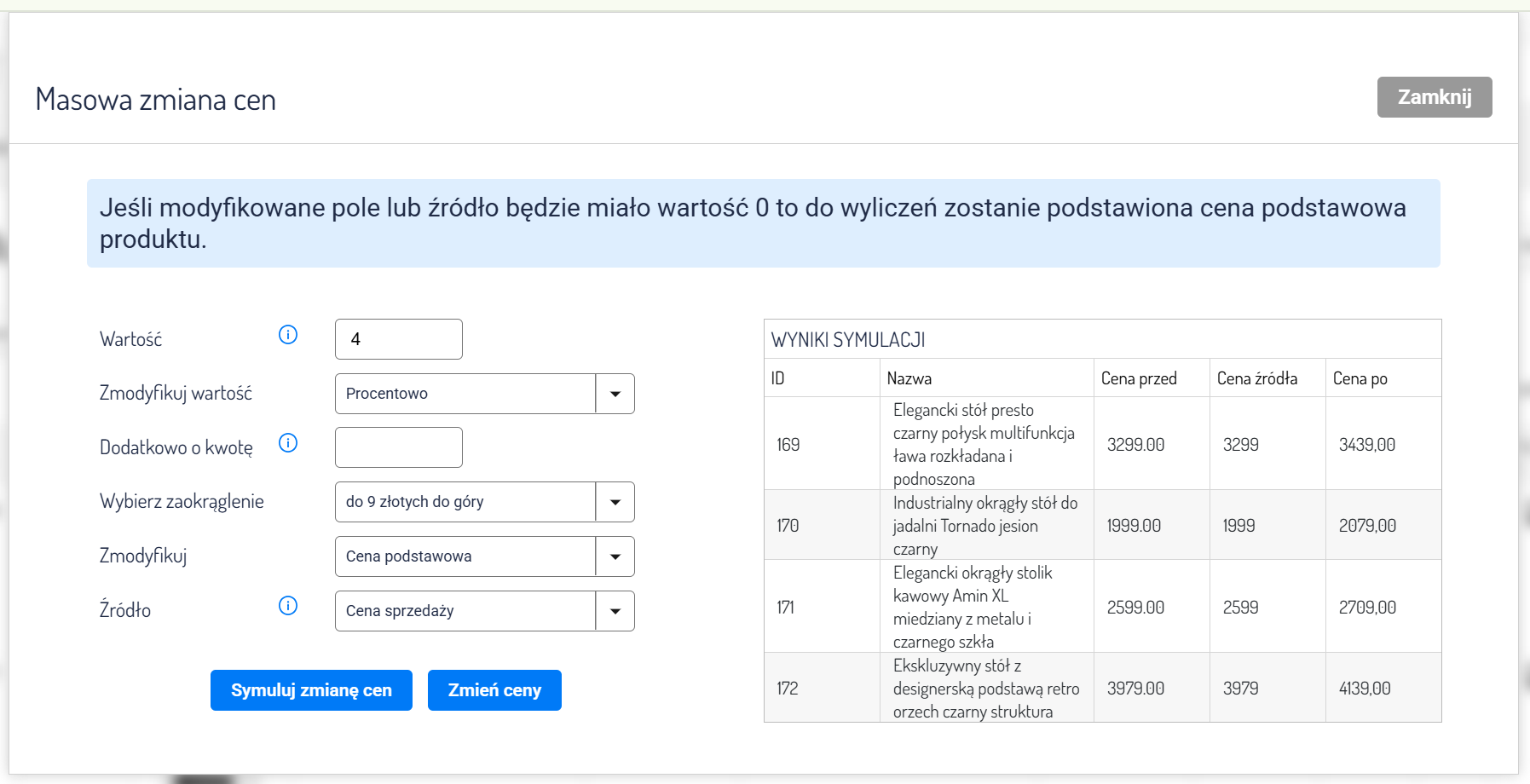Select the row with ID 172

coord(788,689)
